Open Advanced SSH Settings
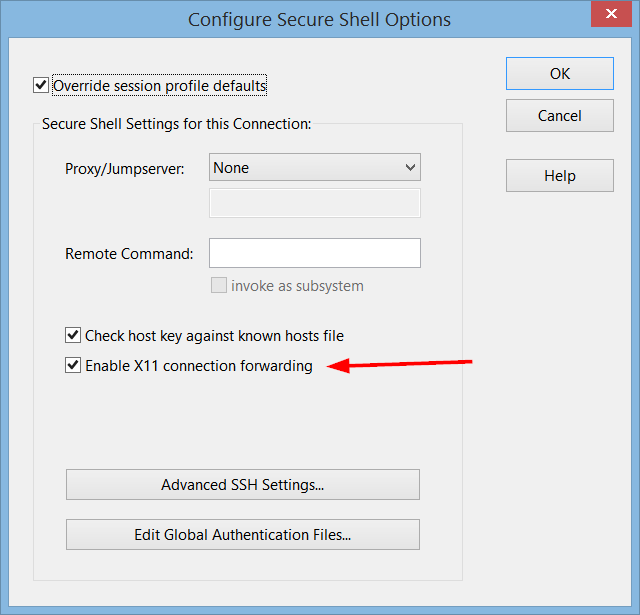The width and height of the screenshot is (640, 615). [243, 485]
